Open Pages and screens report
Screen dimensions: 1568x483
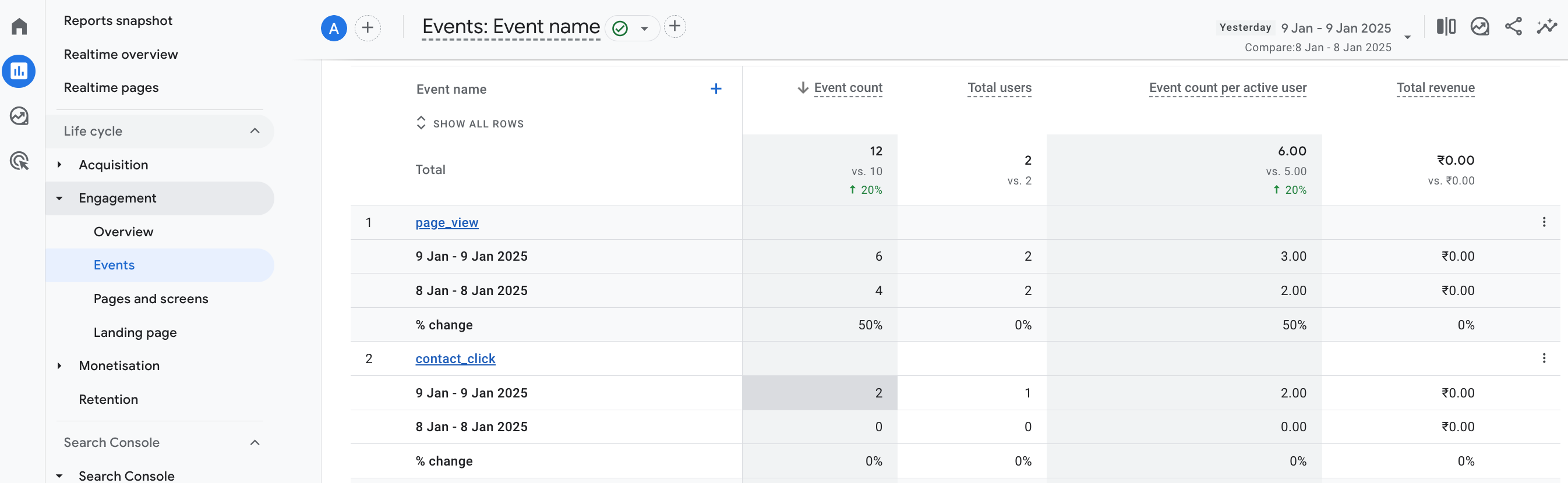click(x=151, y=299)
